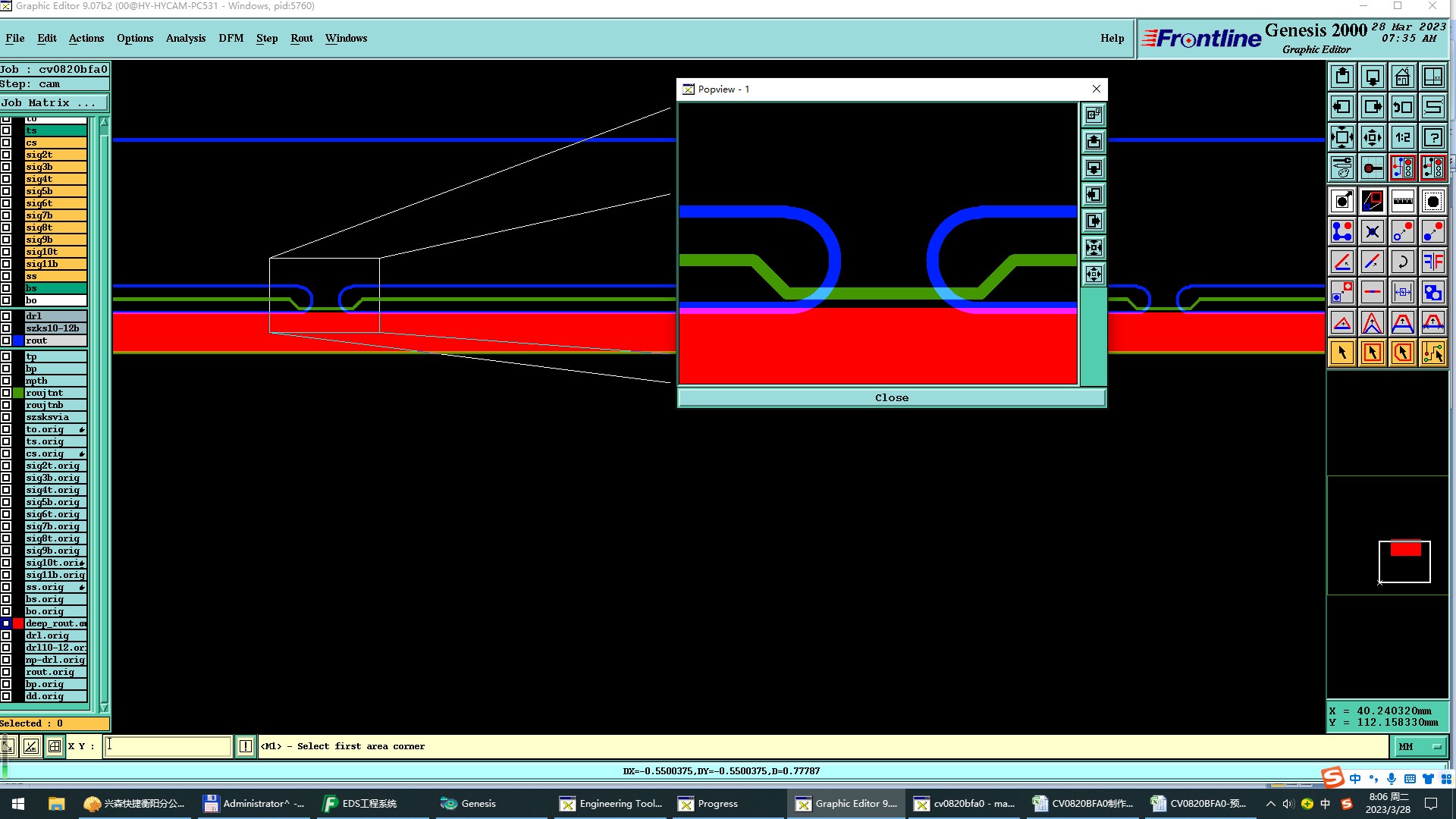The height and width of the screenshot is (819, 1456).
Task: Toggle checkbox for deep_rout layer
Action: [6, 623]
